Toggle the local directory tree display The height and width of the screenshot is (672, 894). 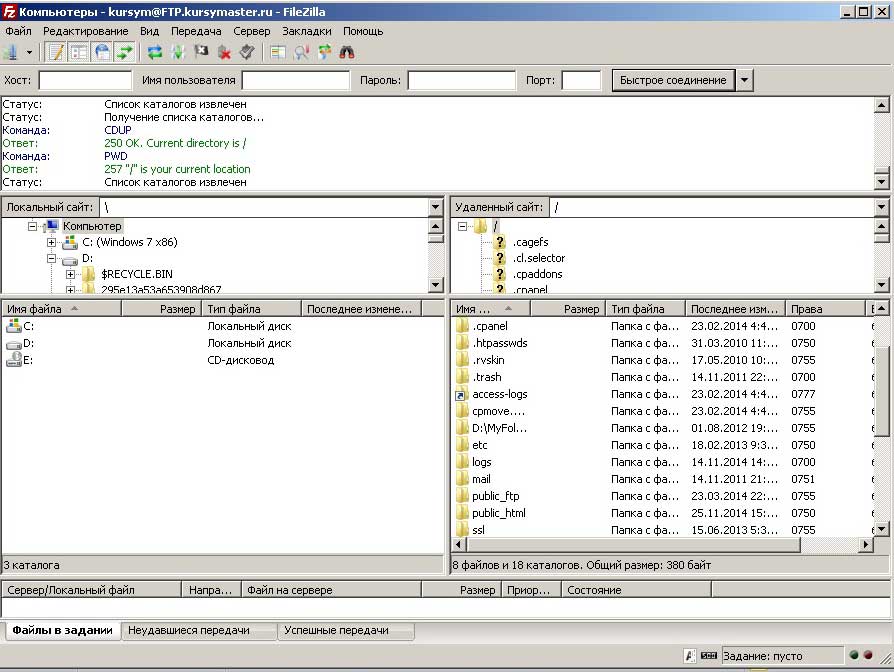[x=79, y=52]
